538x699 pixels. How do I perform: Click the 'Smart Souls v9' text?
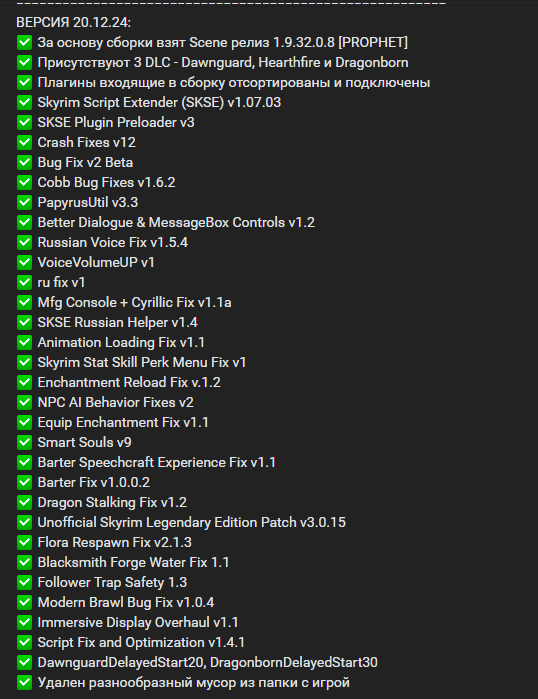[x=84, y=442]
